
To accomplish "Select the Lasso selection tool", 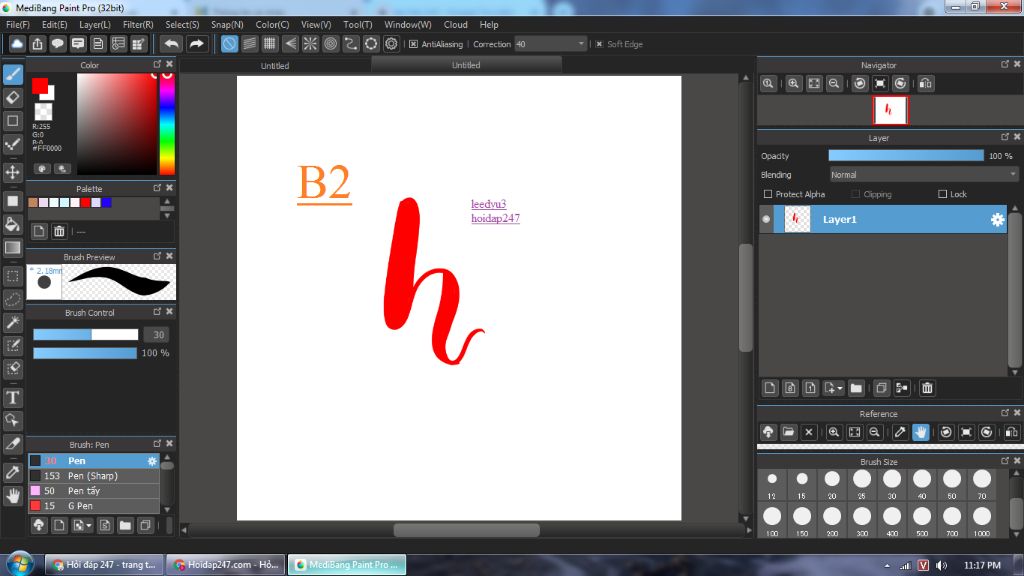I will 12,299.
